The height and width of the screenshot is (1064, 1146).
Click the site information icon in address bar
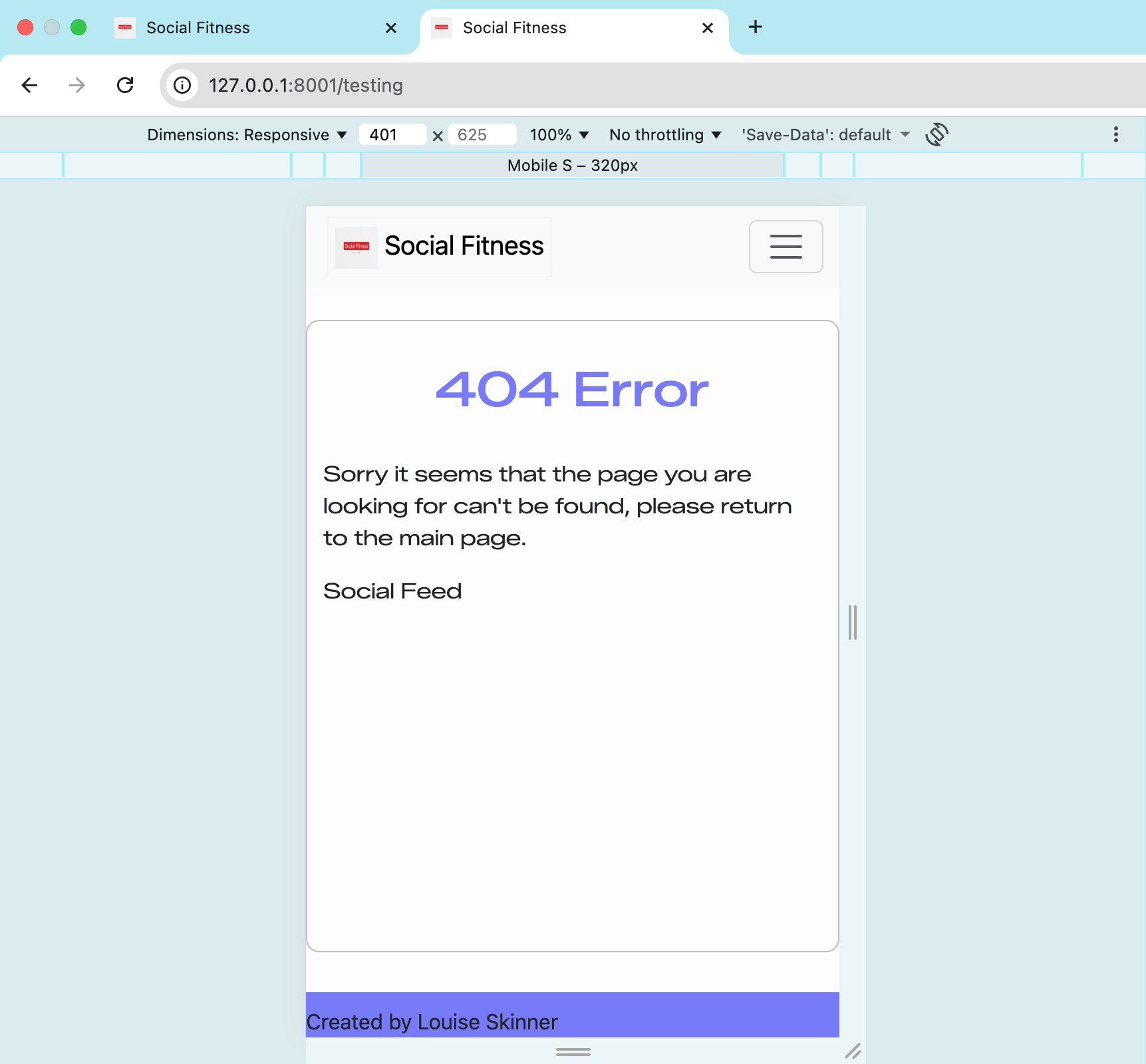pos(182,85)
